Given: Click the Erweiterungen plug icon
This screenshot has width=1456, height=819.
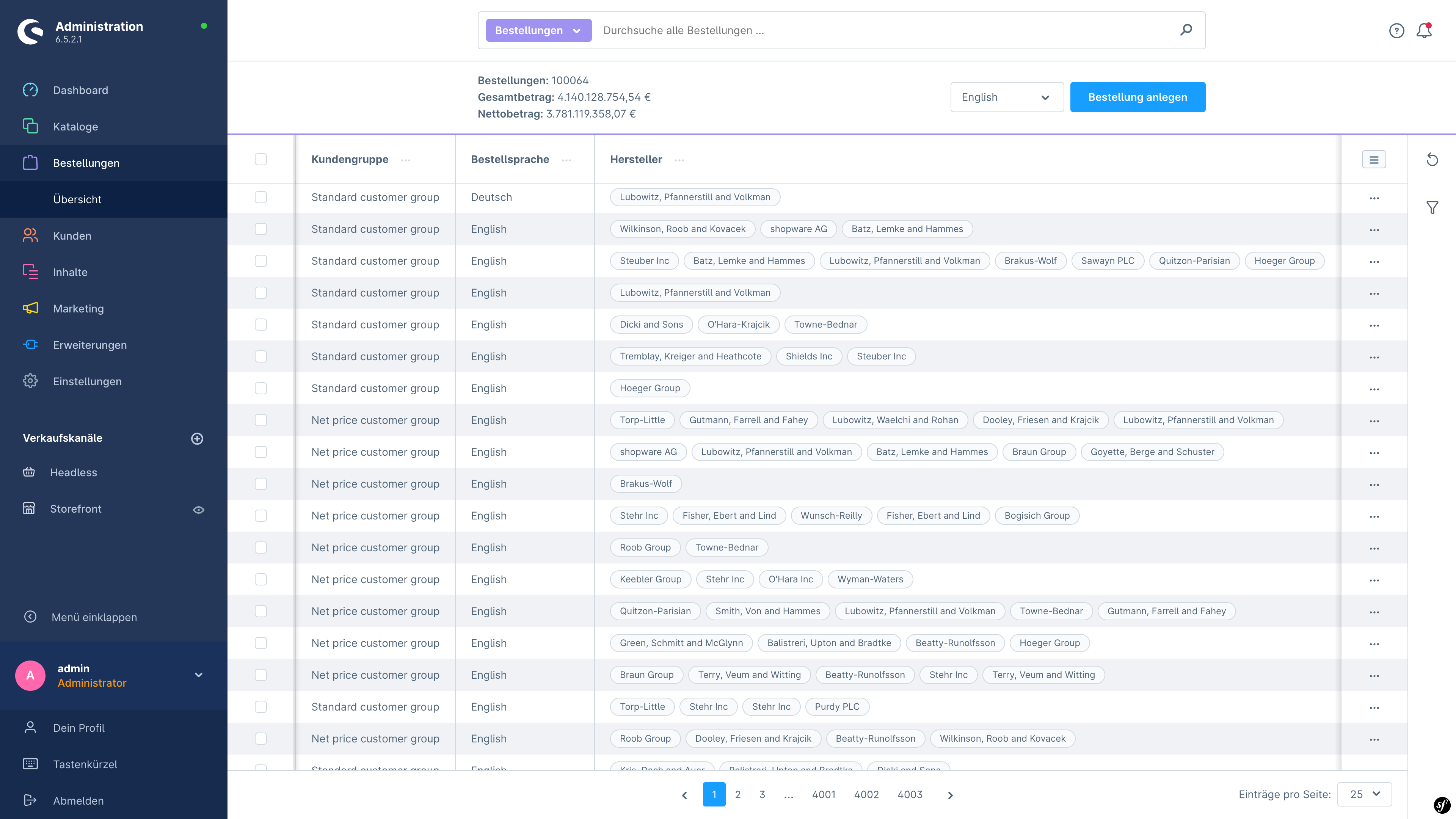Looking at the screenshot, I should coord(30,345).
